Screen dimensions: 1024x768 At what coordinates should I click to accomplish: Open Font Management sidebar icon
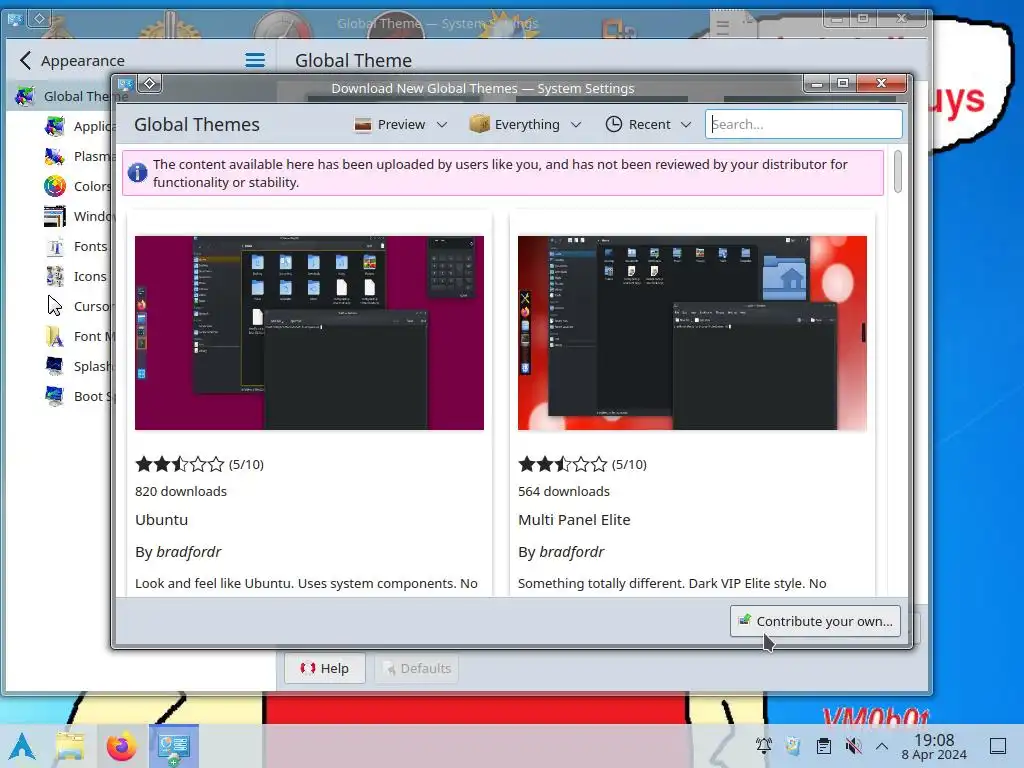pos(55,336)
